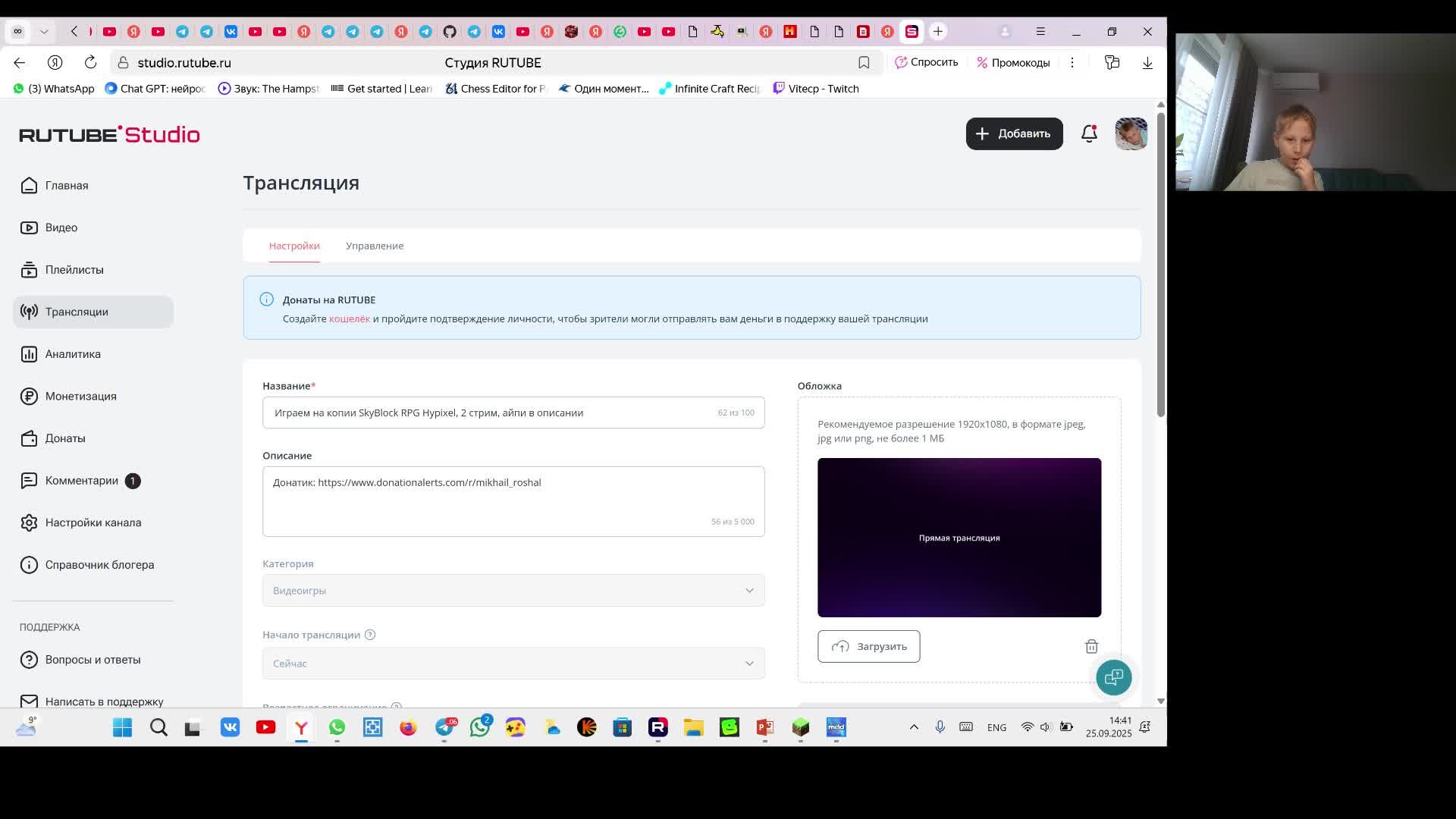The image size is (1456, 819).
Task: Open the support chat bubble icon
Action: click(x=1113, y=677)
